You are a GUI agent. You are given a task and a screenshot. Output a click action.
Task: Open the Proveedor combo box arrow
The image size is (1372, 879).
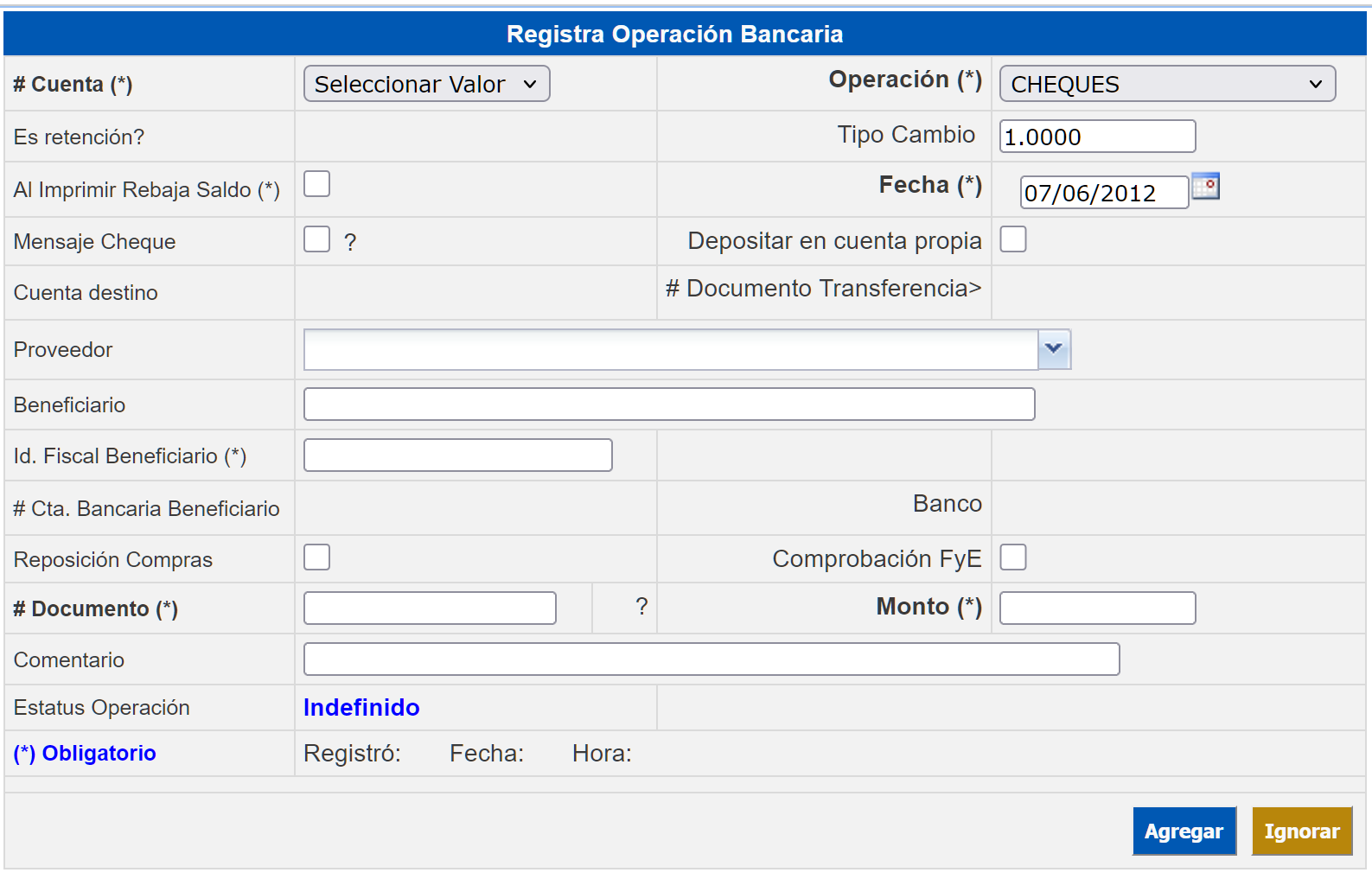click(x=1054, y=349)
